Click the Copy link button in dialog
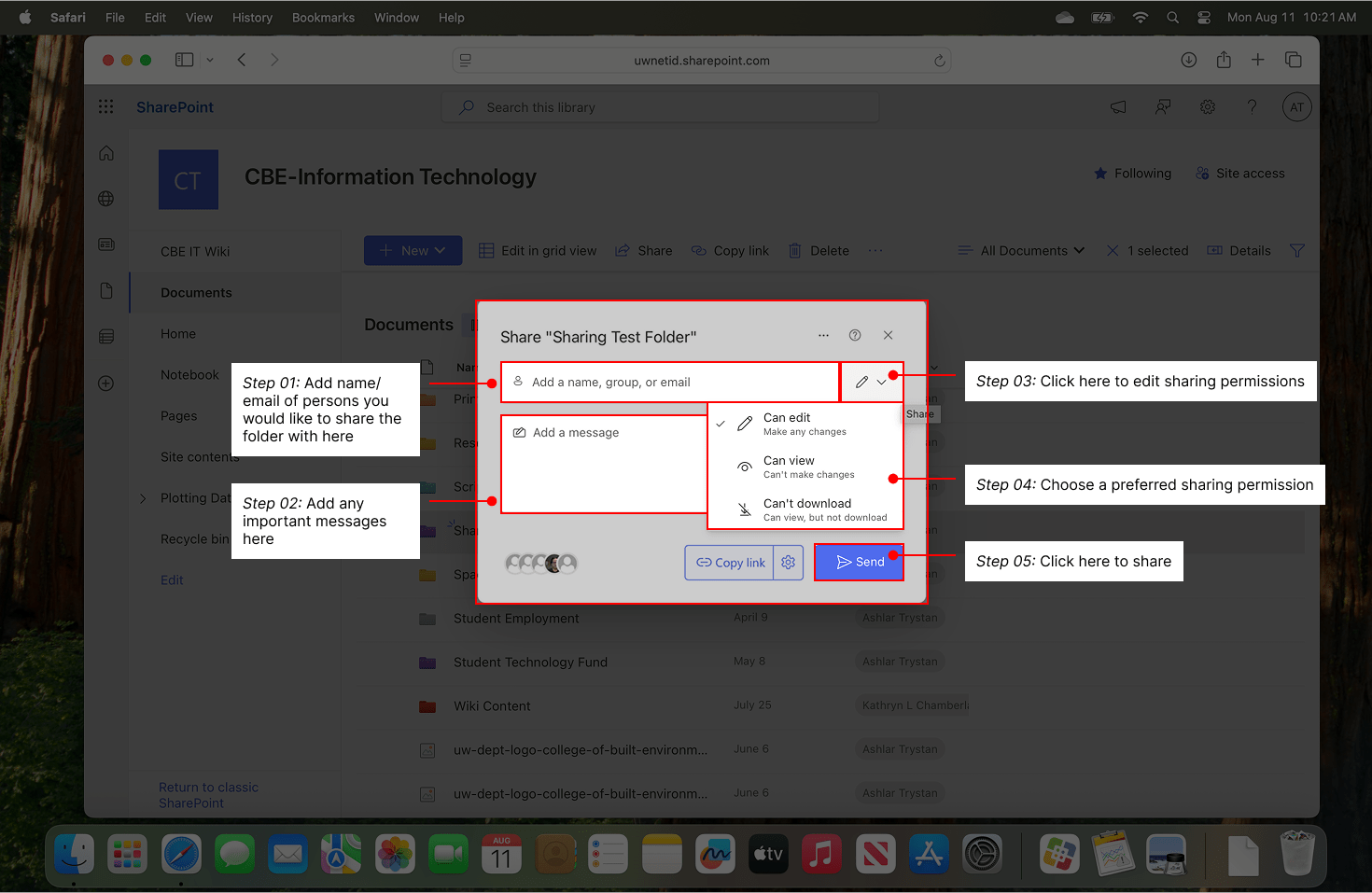This screenshot has width=1372, height=893. 730,563
